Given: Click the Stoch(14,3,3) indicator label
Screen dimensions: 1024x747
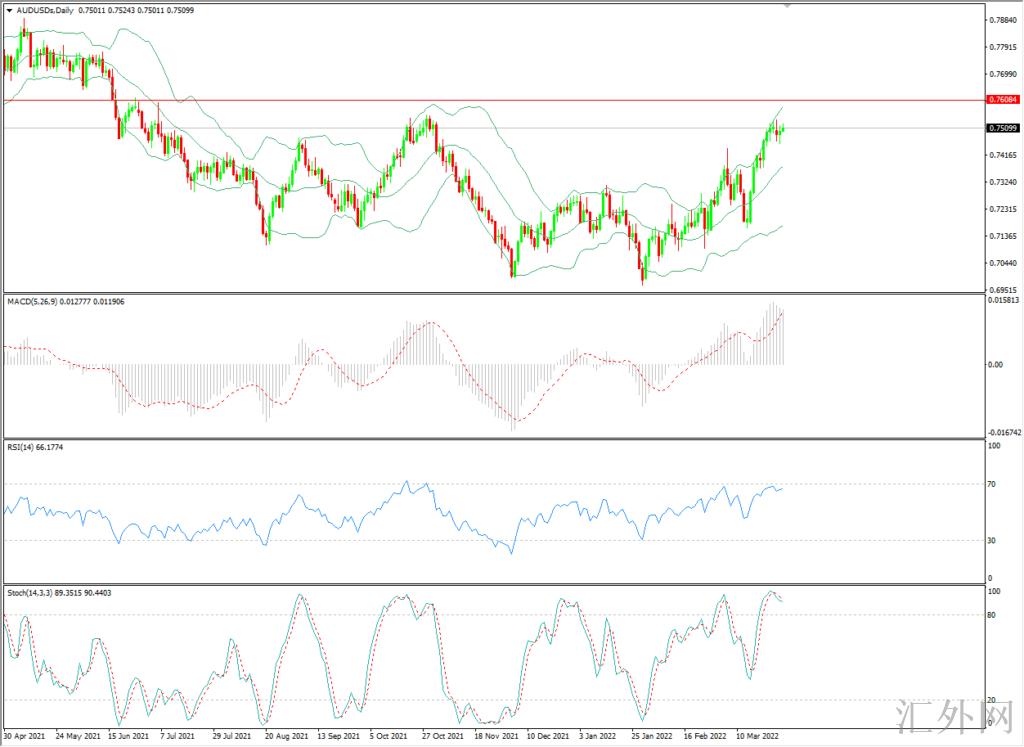Looking at the screenshot, I should click(58, 593).
